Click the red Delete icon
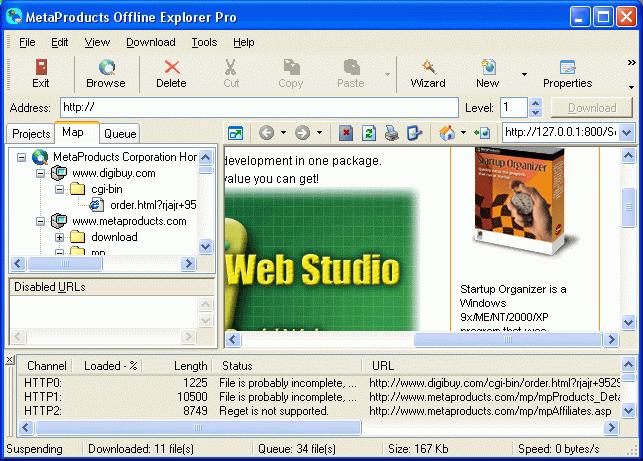 point(172,67)
